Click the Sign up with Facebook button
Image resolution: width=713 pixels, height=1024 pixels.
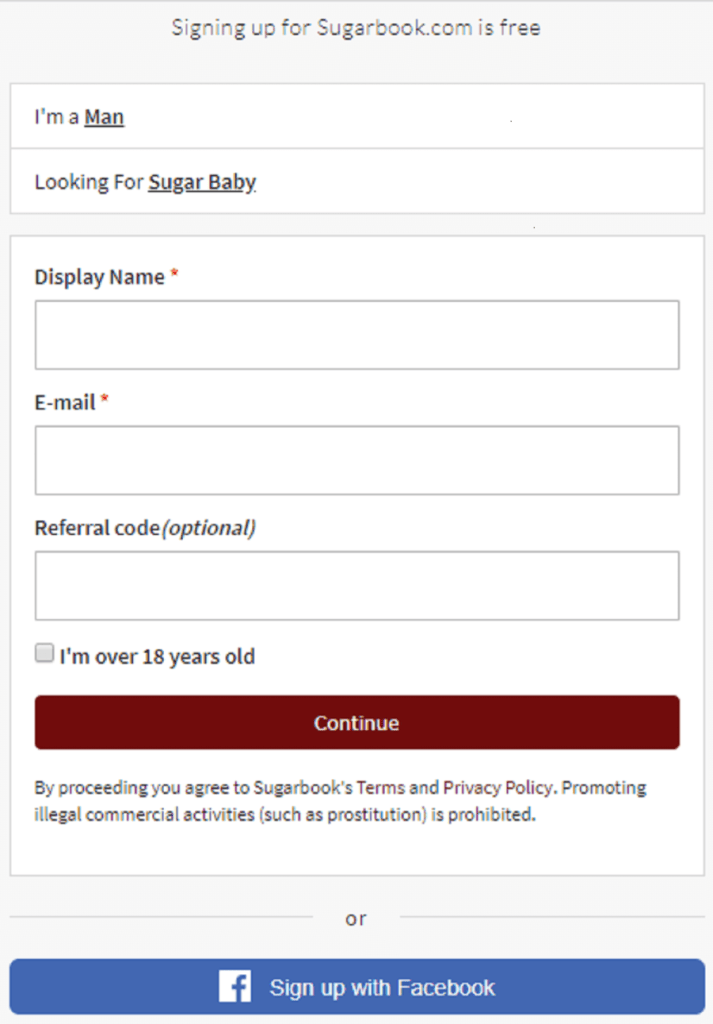click(x=356, y=986)
